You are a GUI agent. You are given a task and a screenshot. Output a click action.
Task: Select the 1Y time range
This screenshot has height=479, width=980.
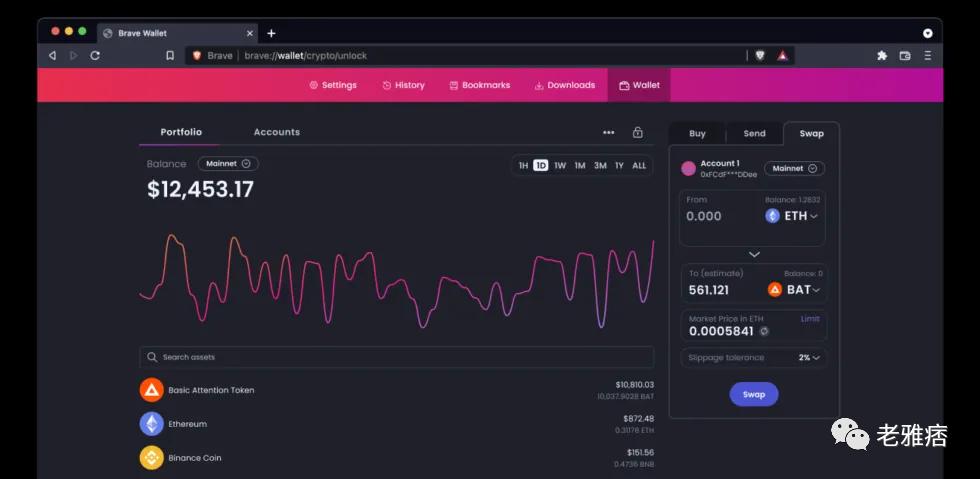(619, 166)
